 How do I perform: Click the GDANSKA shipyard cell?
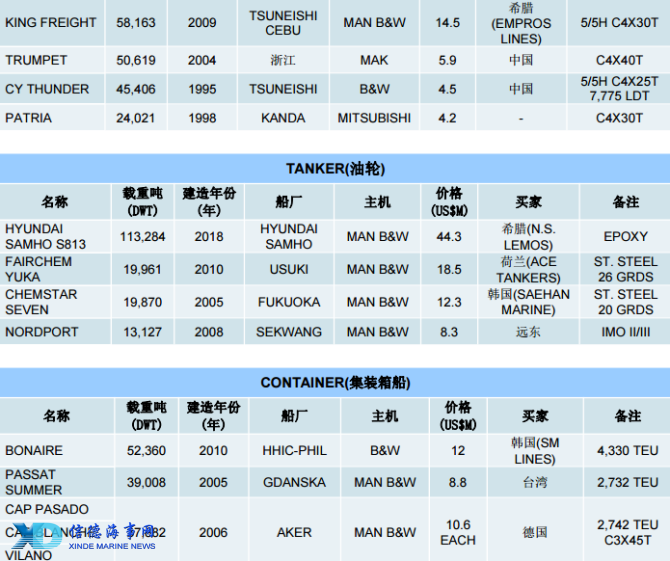[294, 482]
